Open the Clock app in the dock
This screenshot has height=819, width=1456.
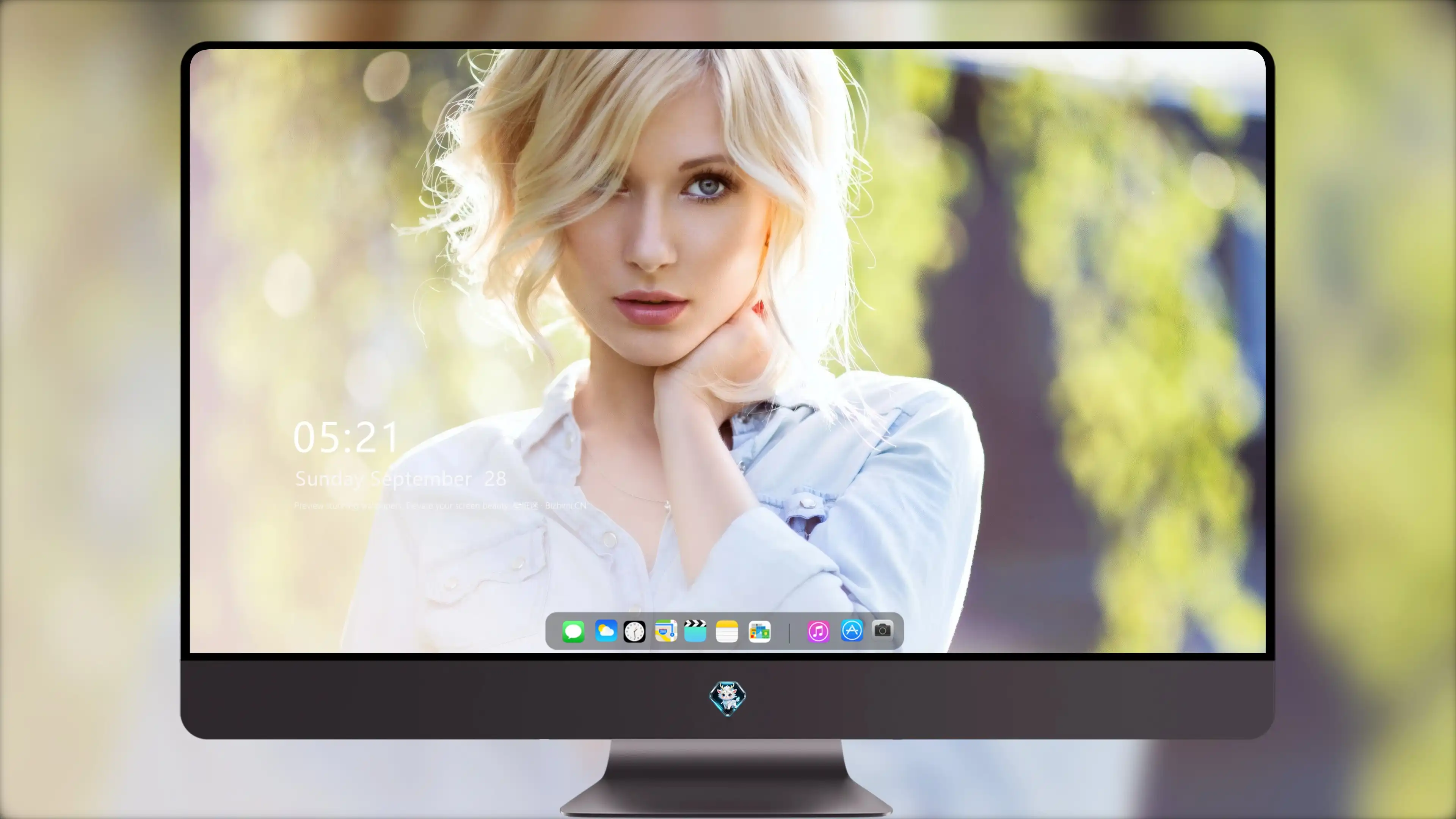coord(634,631)
